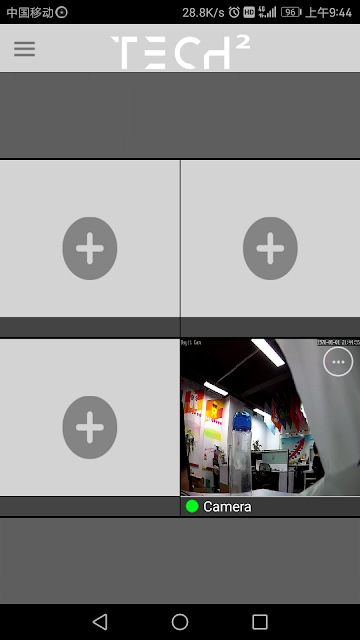
Task: Tap the 上午9:44 clock
Action: 329,12
